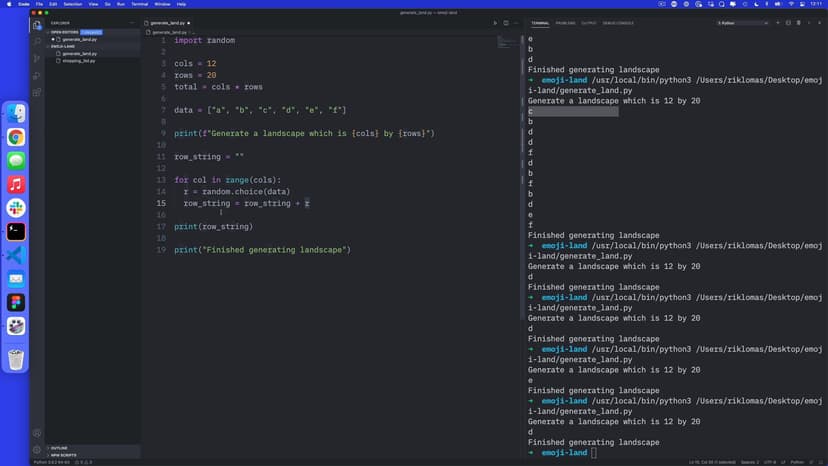Open the Debug Console tab
Image resolution: width=828 pixels, height=466 pixels.
(618, 22)
